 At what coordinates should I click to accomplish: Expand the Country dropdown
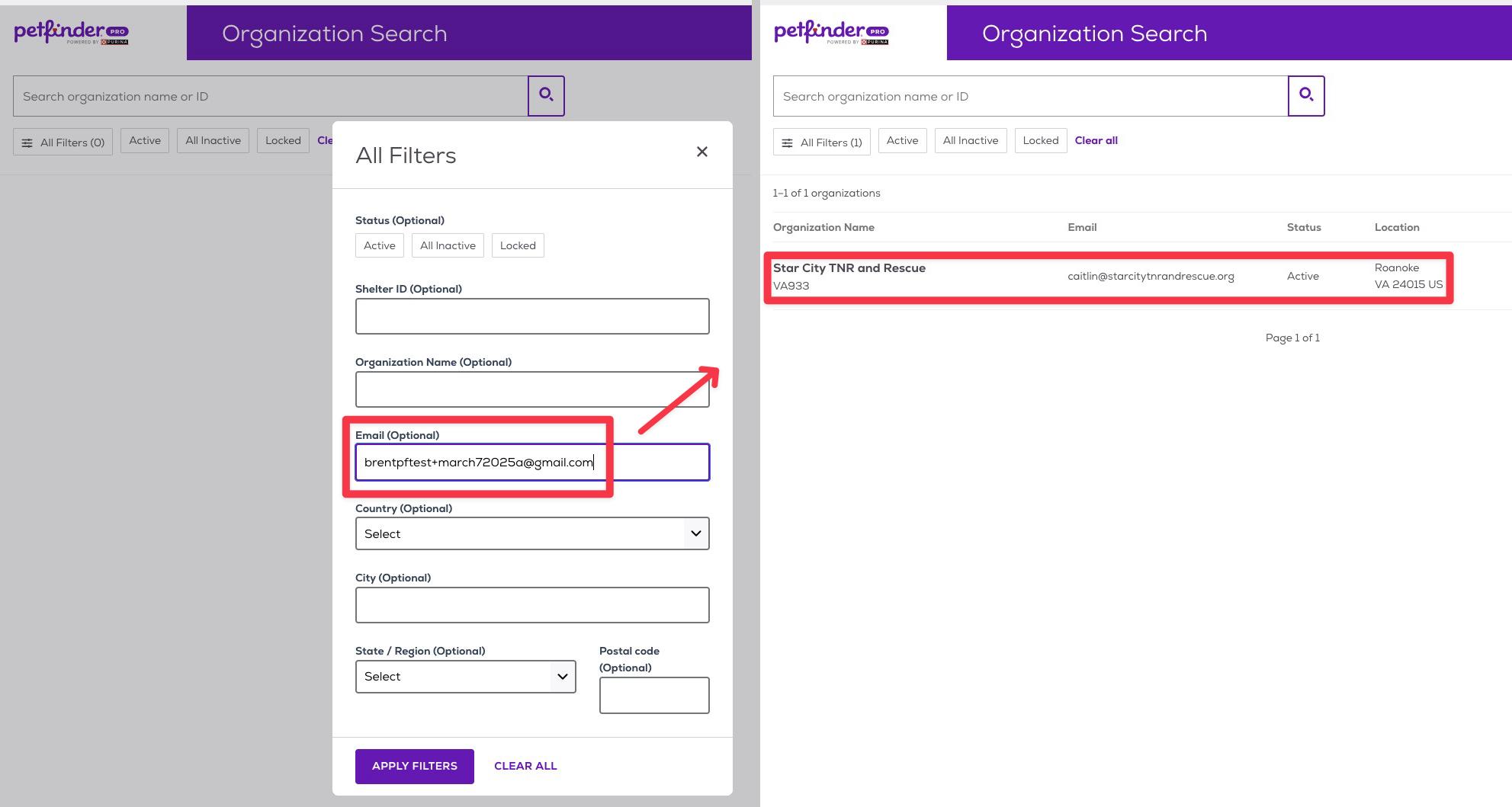coord(531,533)
